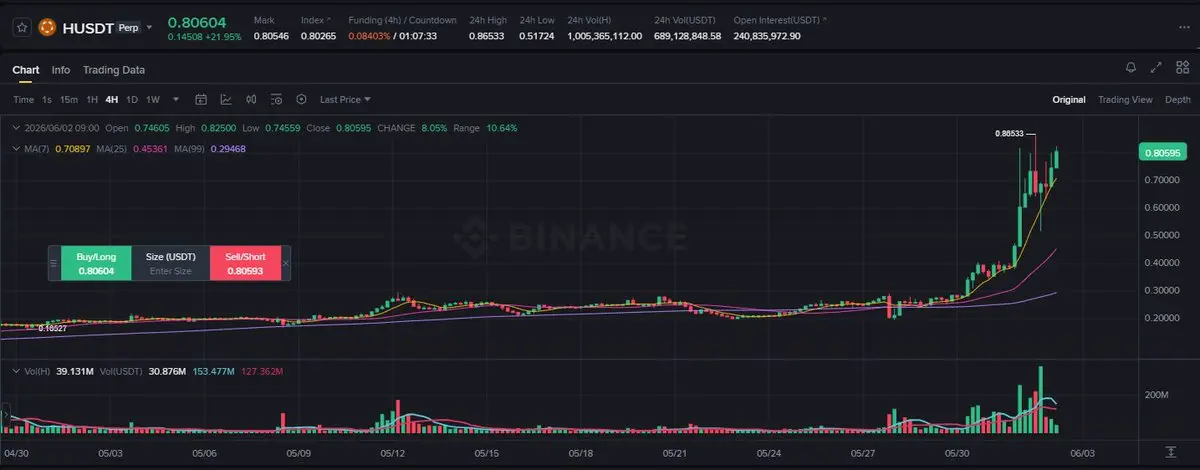Image resolution: width=1200 pixels, height=470 pixels.
Task: Collapse the Vol indicator row chevron
Action: click(14, 371)
